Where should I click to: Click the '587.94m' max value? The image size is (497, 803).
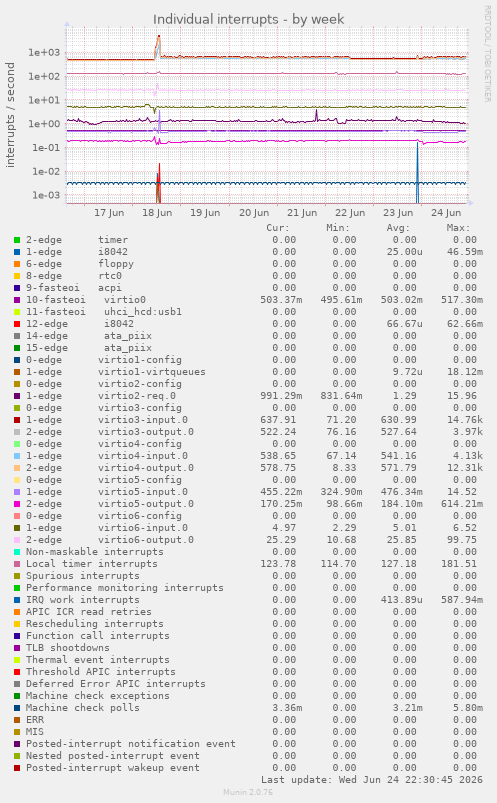click(x=462, y=600)
